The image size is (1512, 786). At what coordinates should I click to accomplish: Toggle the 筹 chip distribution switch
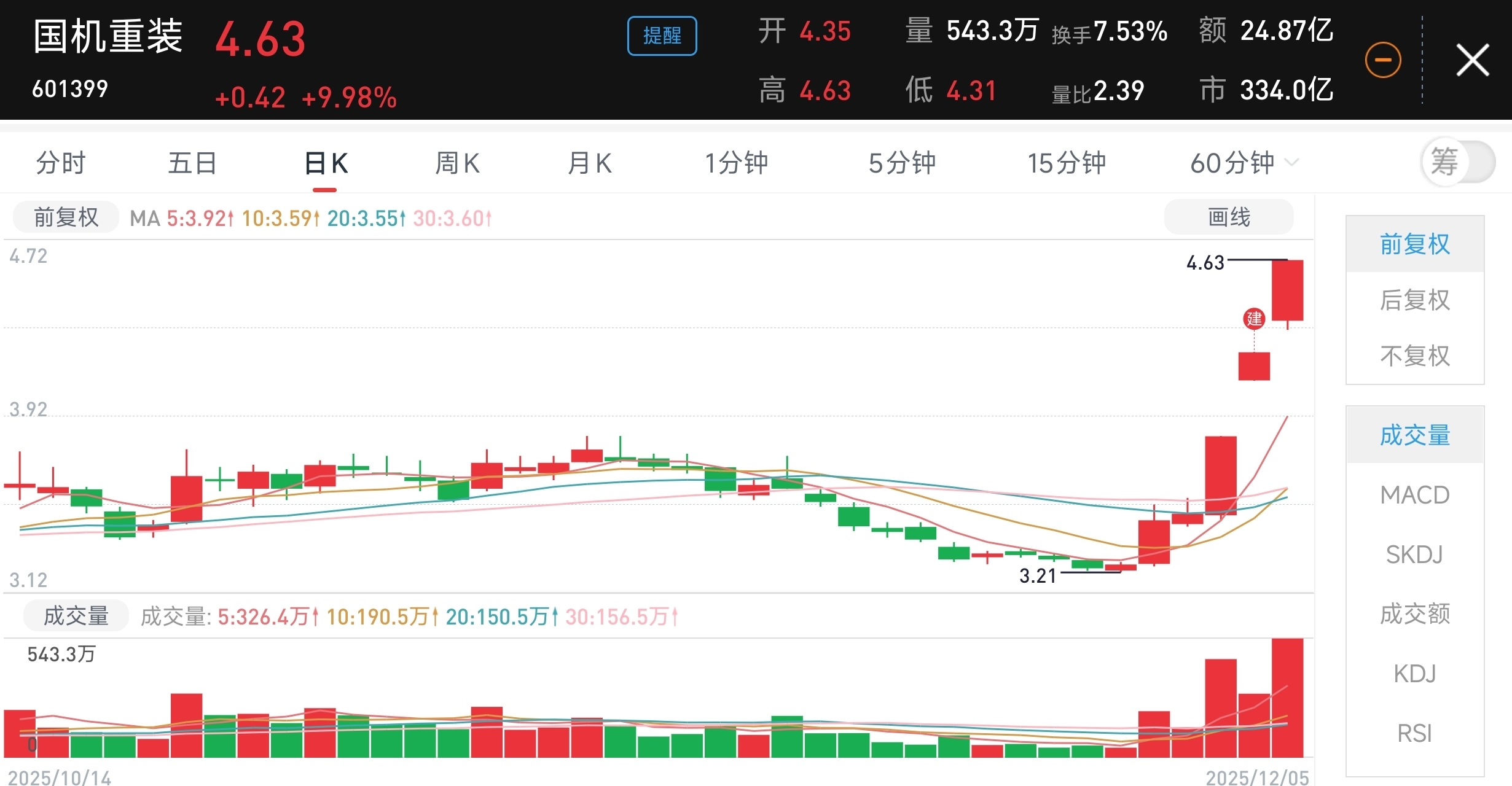[x=1458, y=162]
